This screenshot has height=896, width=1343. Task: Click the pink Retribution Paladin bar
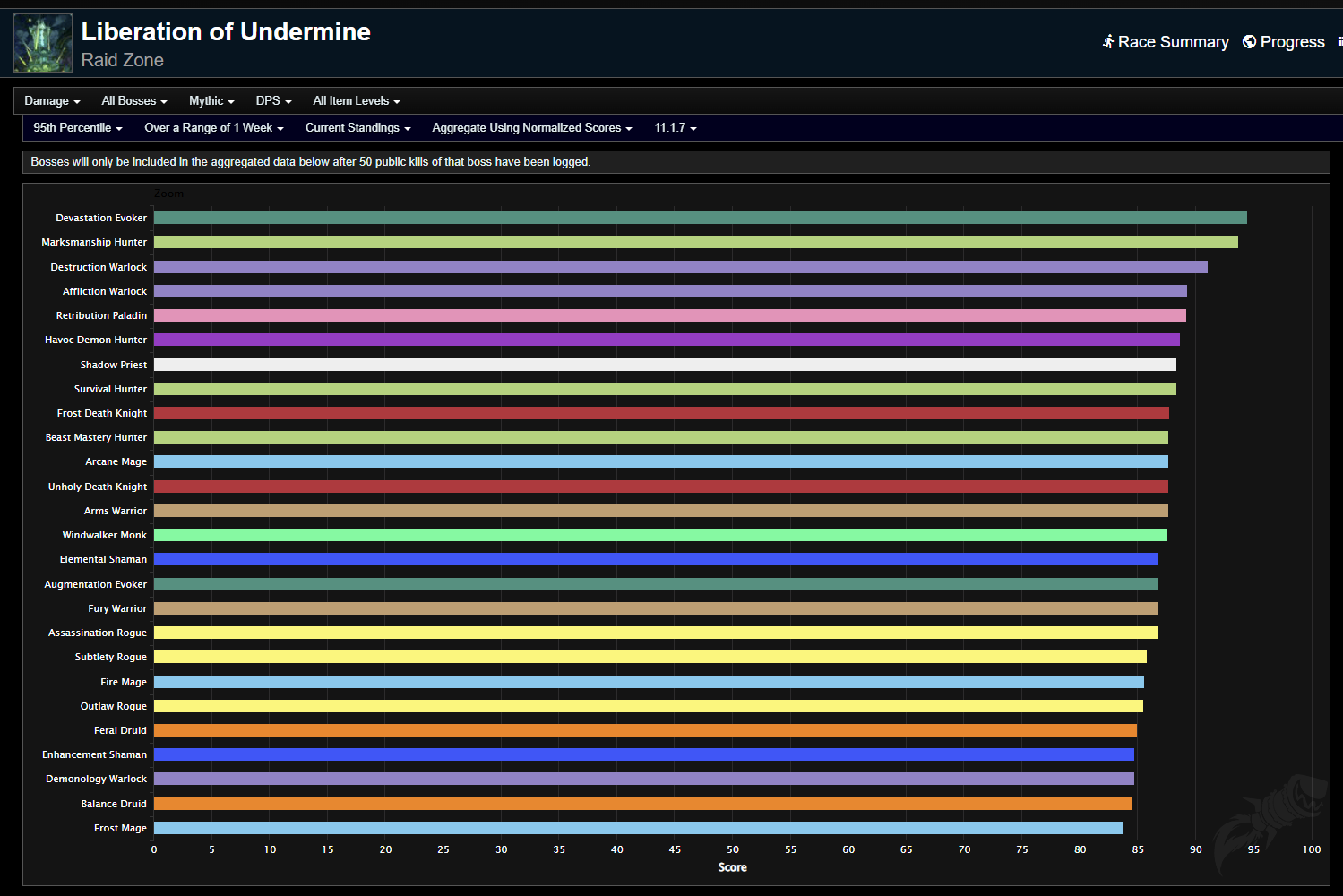tap(669, 315)
